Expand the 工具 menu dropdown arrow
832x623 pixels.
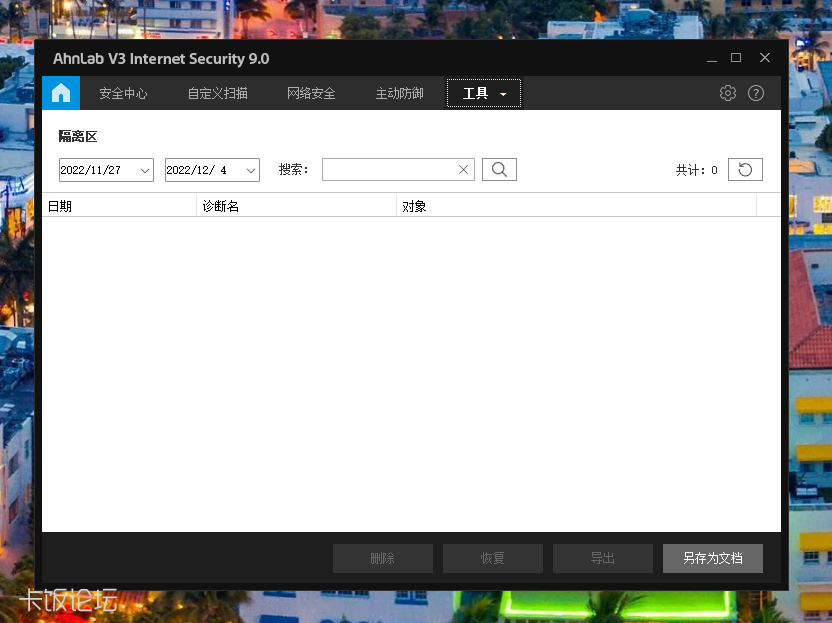click(x=502, y=92)
